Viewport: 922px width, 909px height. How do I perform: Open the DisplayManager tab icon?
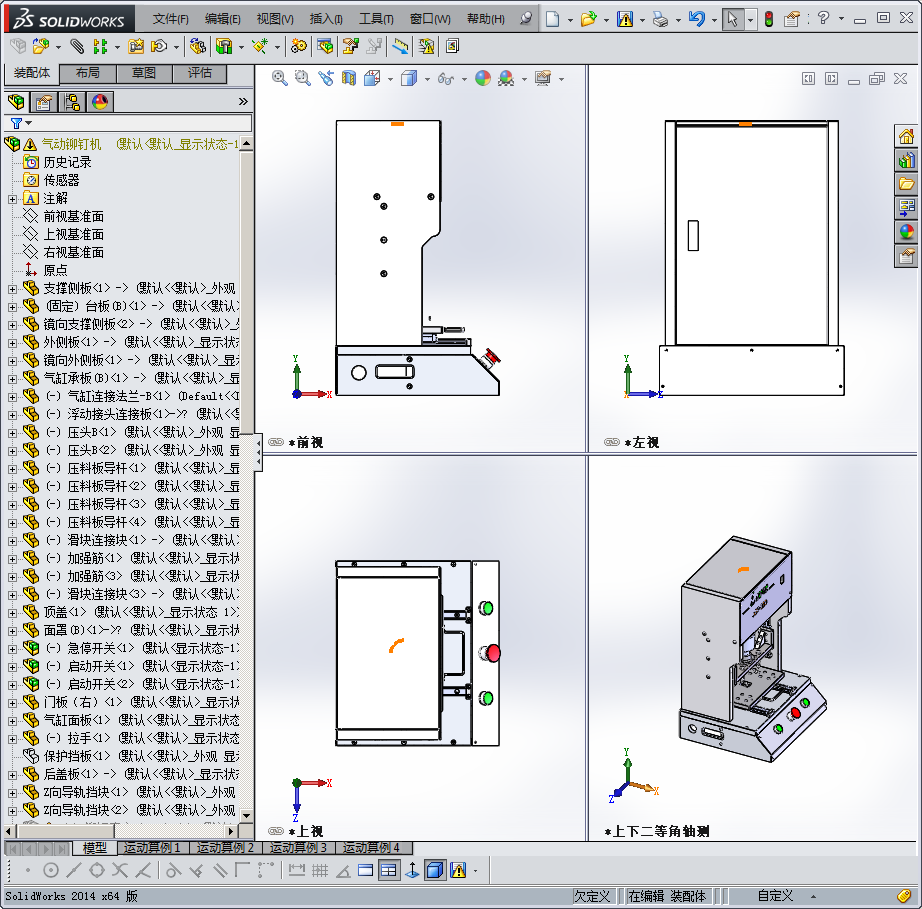[x=100, y=102]
